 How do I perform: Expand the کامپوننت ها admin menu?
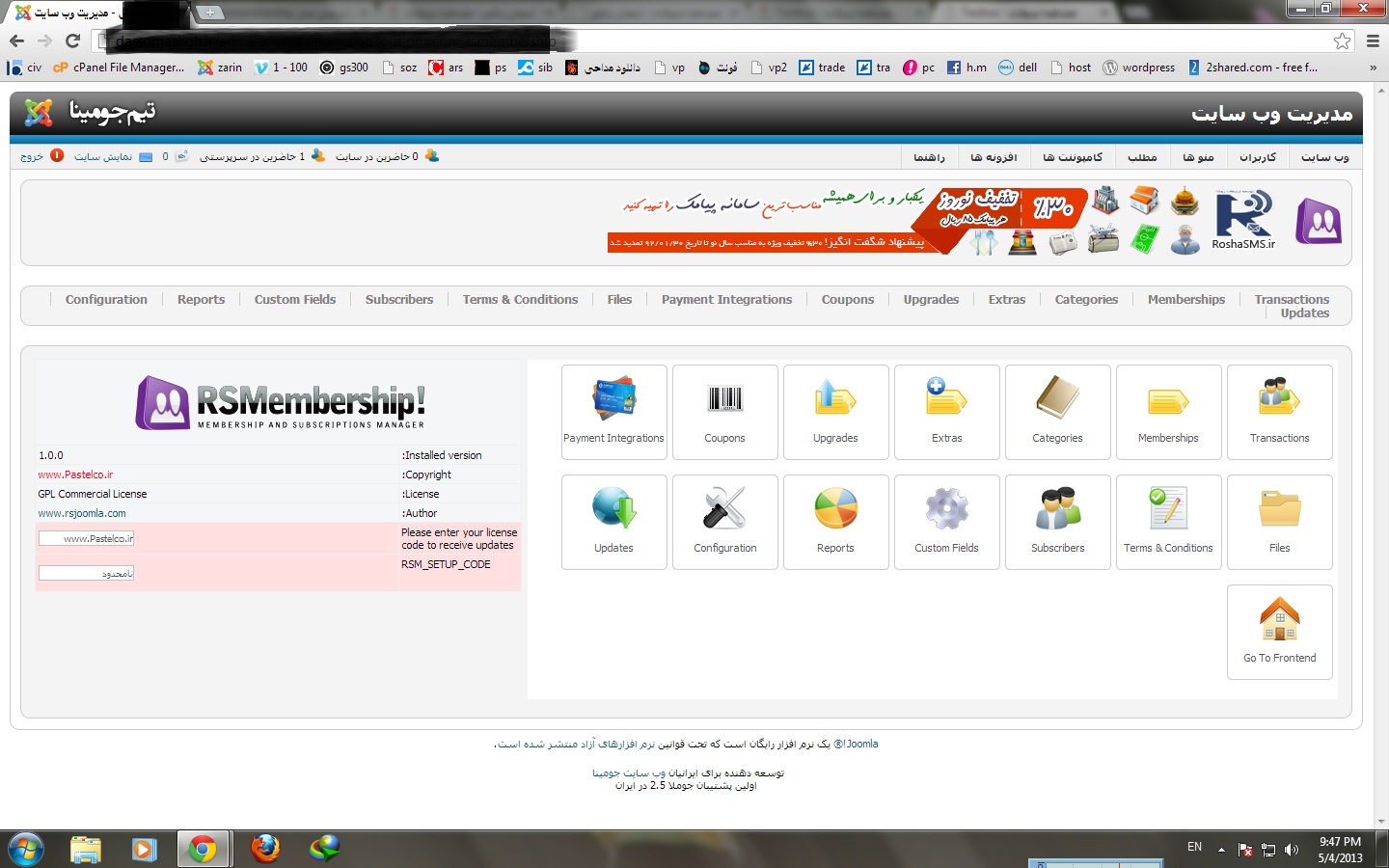pyautogui.click(x=1072, y=157)
